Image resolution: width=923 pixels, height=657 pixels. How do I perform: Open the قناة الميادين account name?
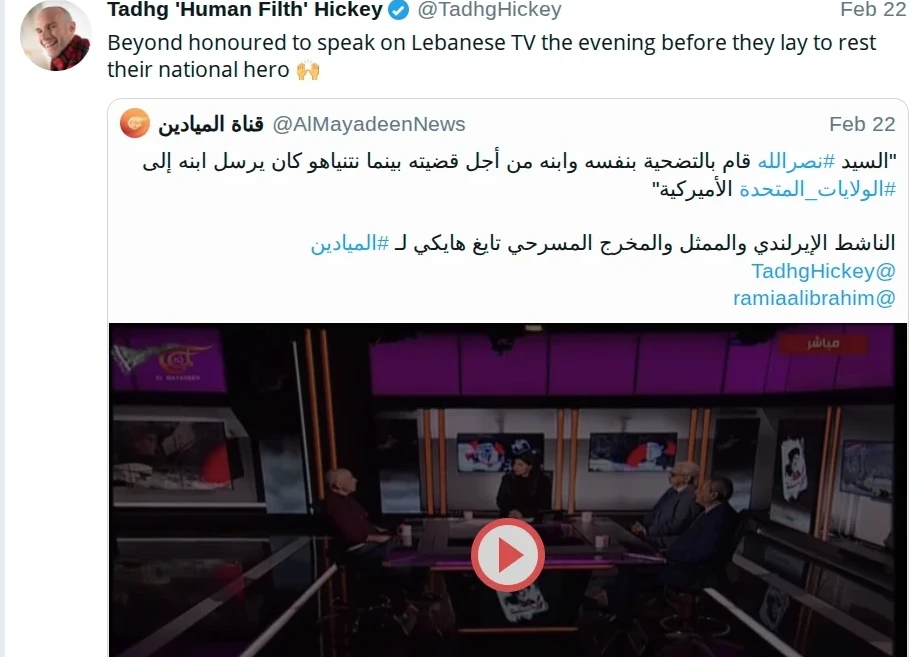tap(211, 124)
